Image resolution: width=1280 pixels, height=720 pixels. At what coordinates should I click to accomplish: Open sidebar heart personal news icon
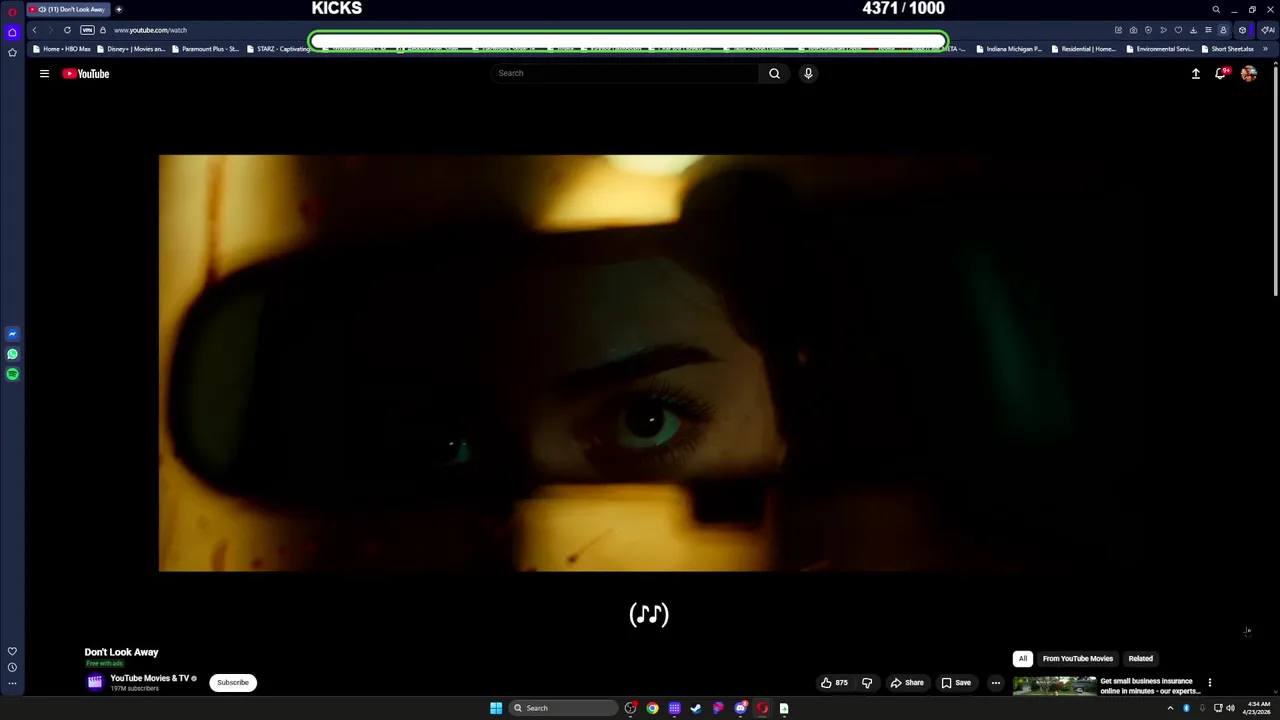pos(12,651)
